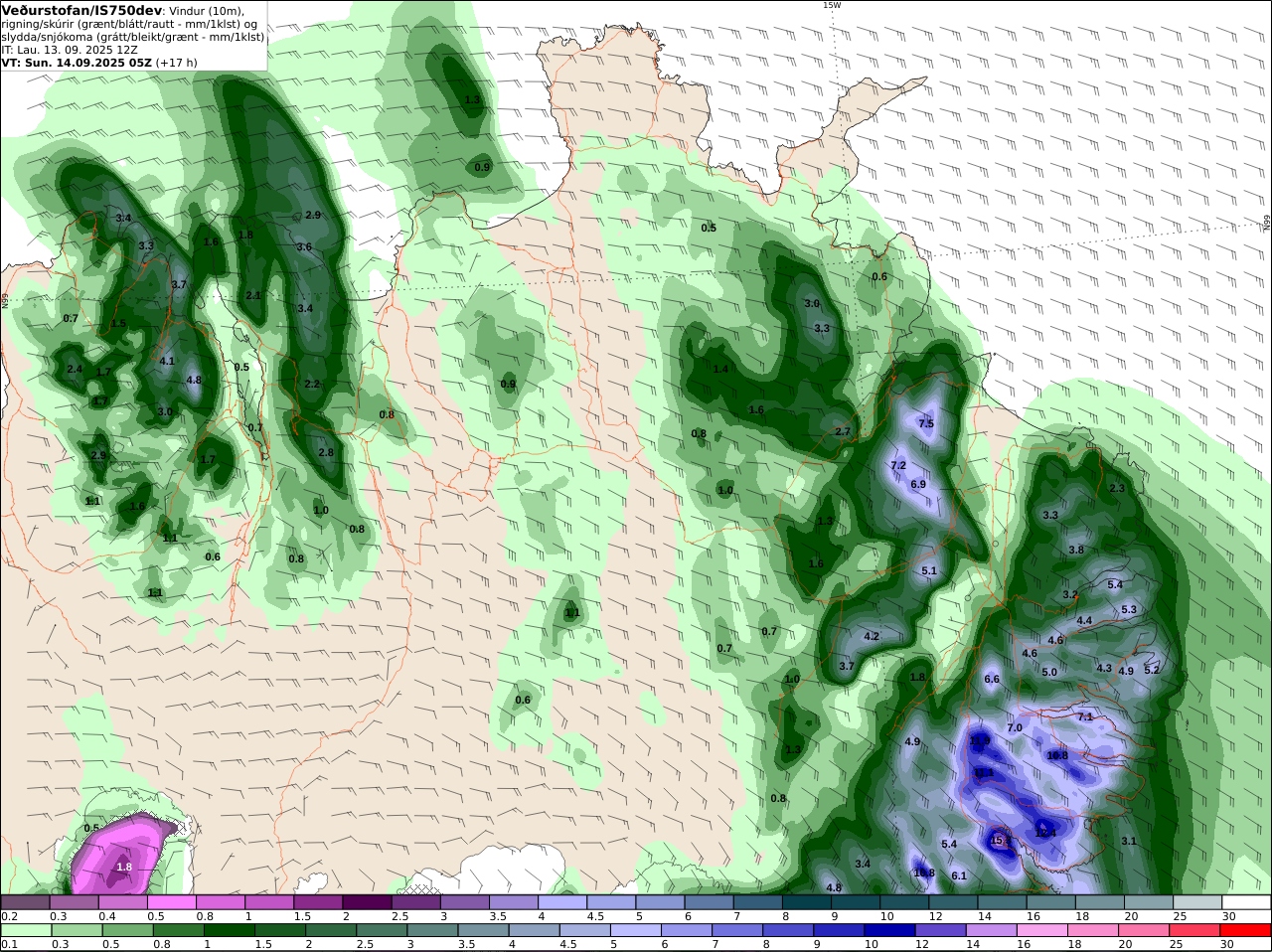Click the 0.1 label on the rain scale

point(8,944)
